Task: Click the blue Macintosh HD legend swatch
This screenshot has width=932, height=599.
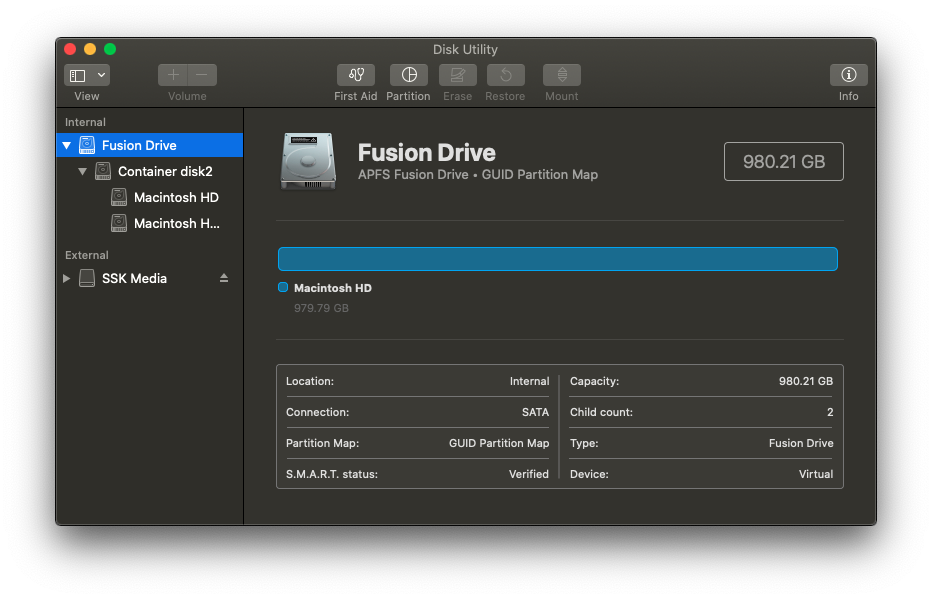Action: tap(283, 288)
